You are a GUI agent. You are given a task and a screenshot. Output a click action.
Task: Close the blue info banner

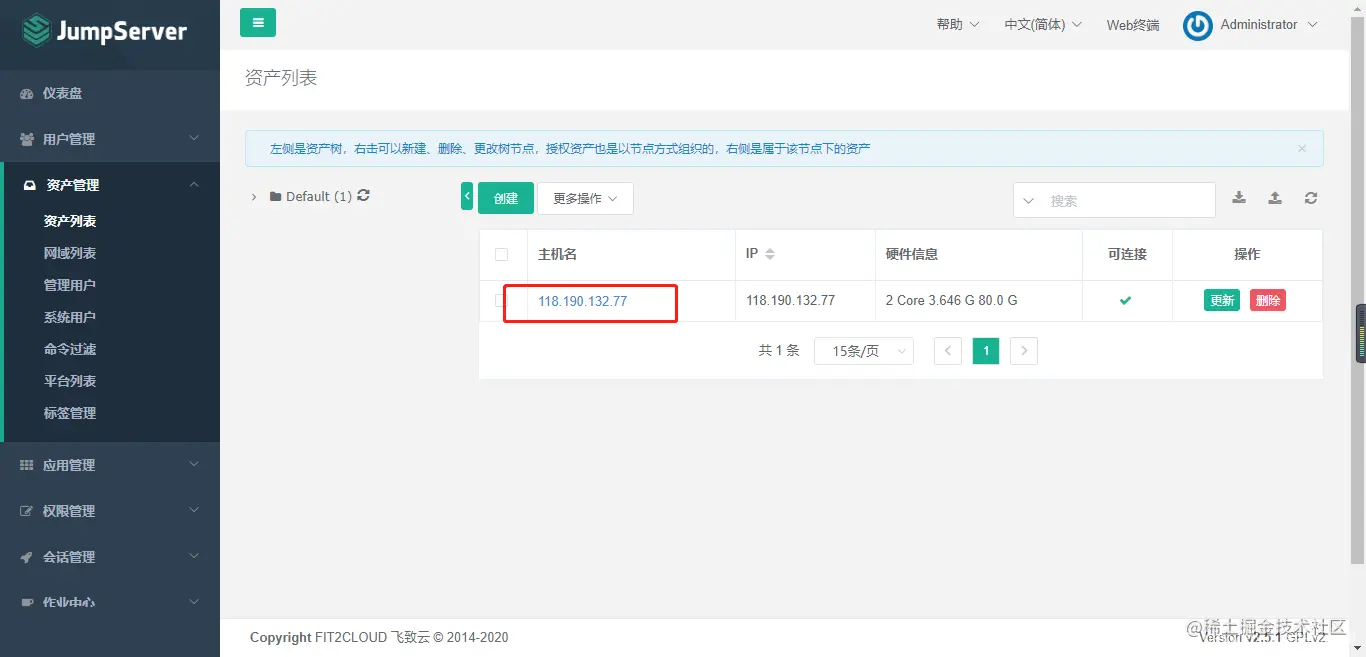click(x=1302, y=149)
